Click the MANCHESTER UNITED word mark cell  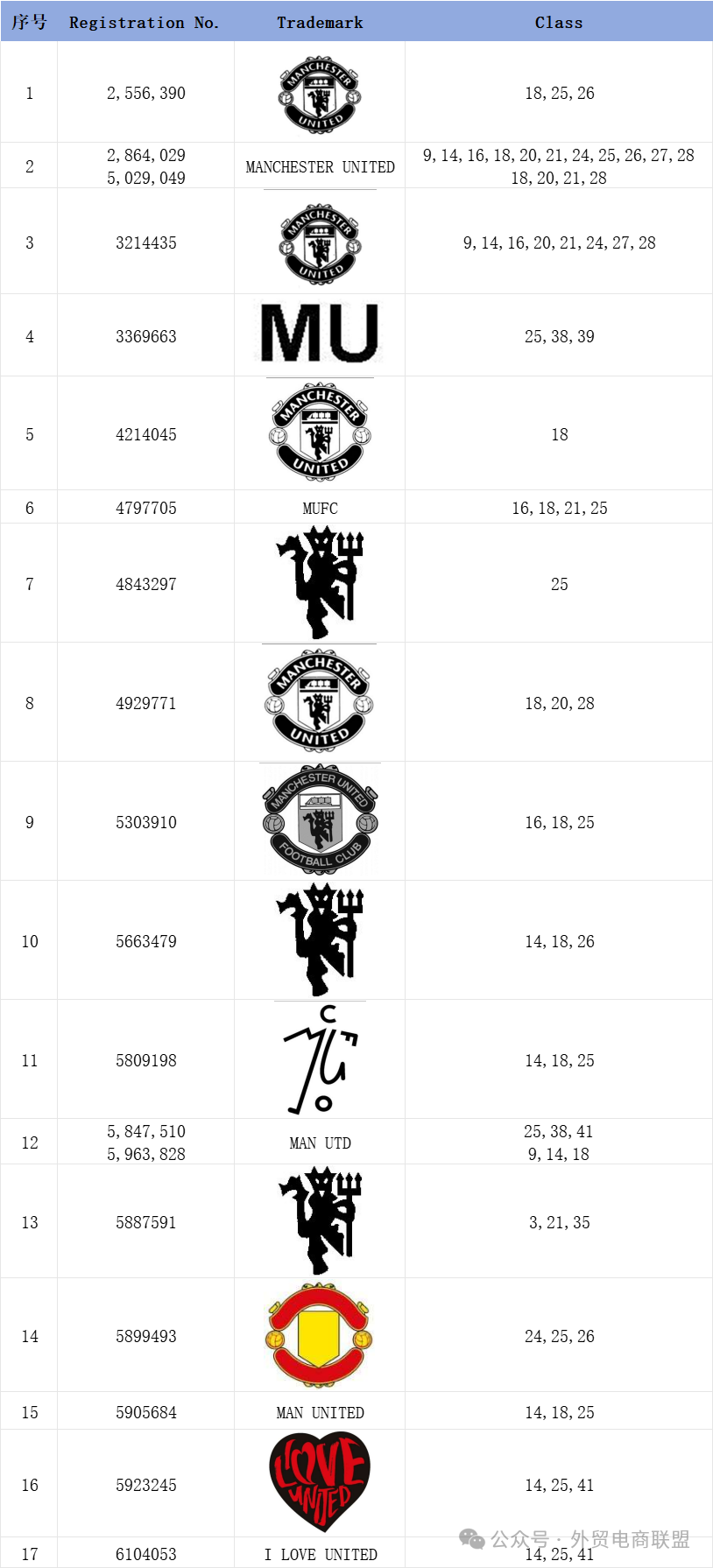tap(320, 167)
